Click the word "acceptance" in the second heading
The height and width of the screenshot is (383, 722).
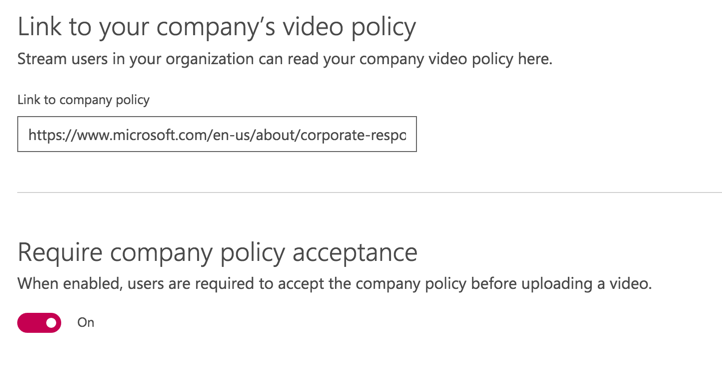coord(355,253)
